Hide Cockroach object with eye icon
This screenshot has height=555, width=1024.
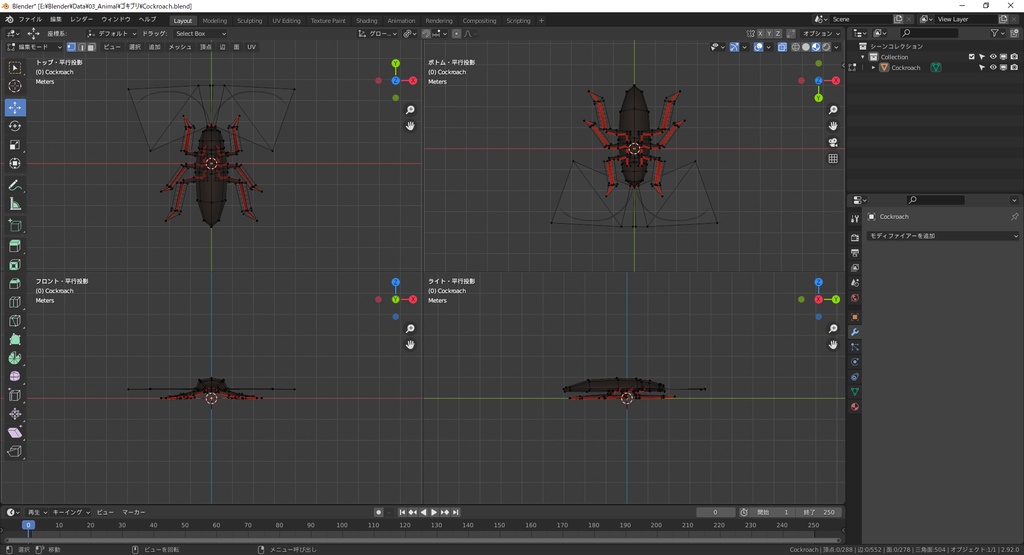(993, 68)
